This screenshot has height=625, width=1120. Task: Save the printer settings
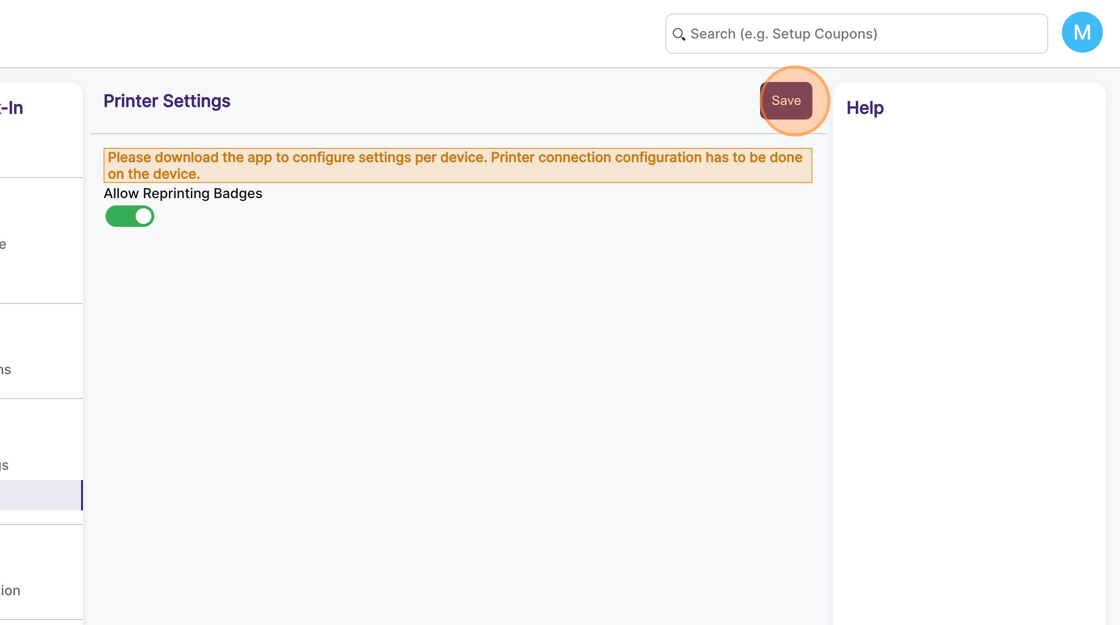tap(786, 101)
